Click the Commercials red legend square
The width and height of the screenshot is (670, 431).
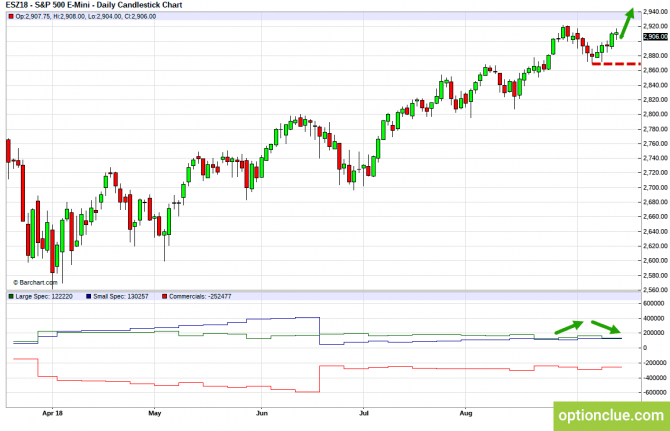165,296
